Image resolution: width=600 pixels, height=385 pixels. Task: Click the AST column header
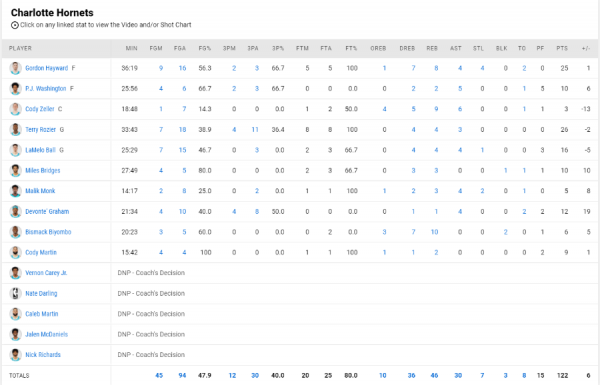pos(456,49)
